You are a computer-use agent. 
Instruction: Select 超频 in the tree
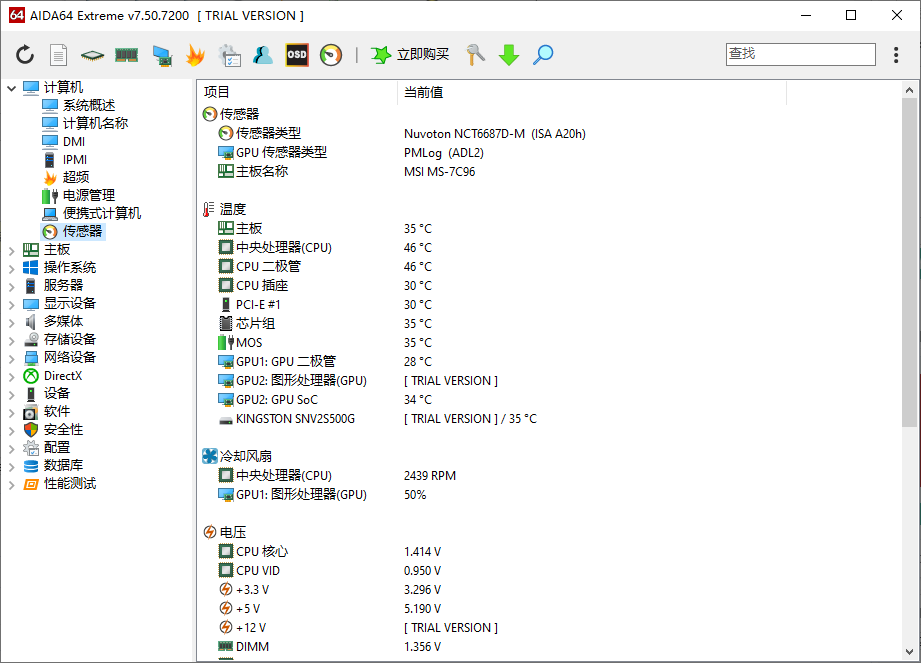[x=76, y=177]
